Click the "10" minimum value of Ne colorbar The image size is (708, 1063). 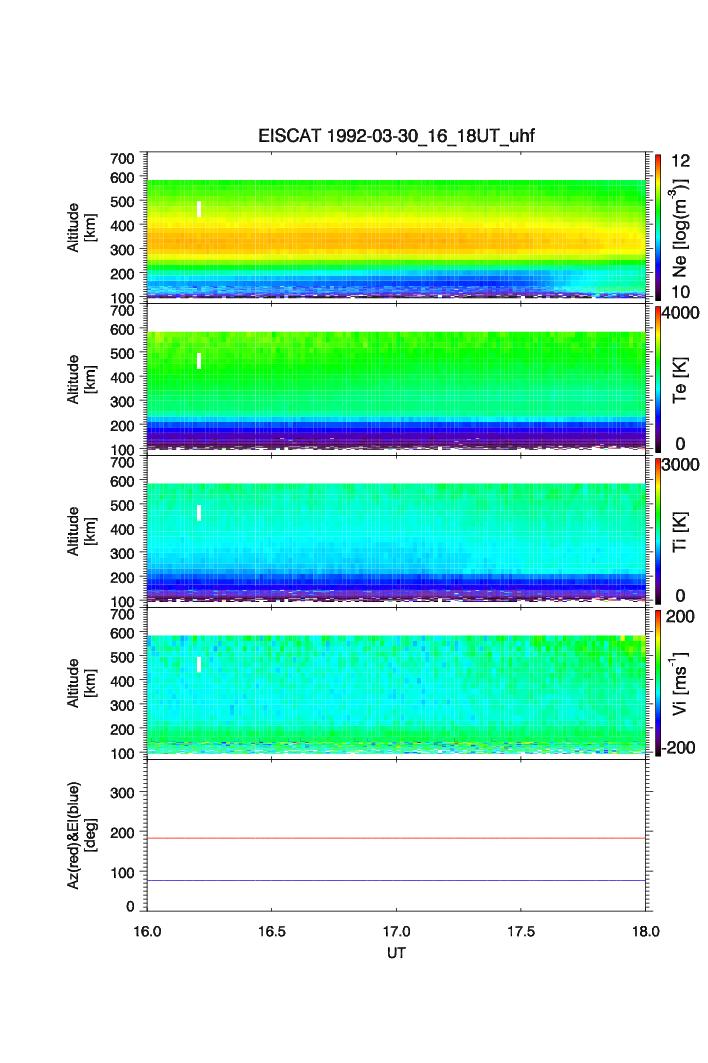click(x=680, y=292)
